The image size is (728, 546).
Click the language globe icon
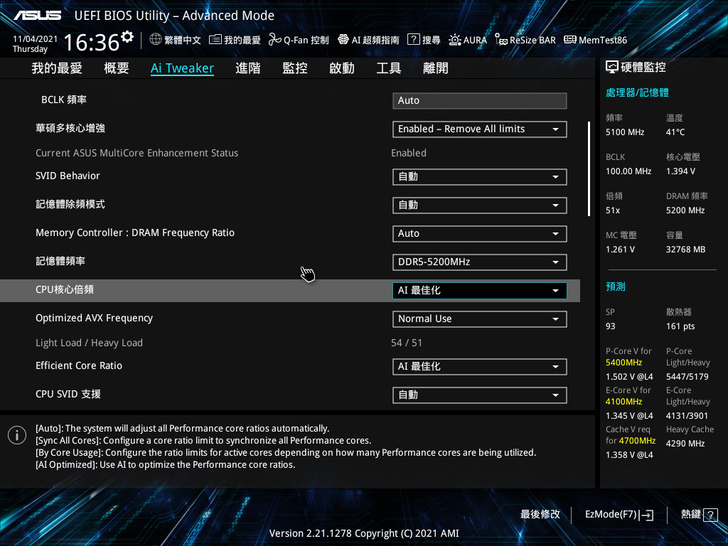[156, 39]
